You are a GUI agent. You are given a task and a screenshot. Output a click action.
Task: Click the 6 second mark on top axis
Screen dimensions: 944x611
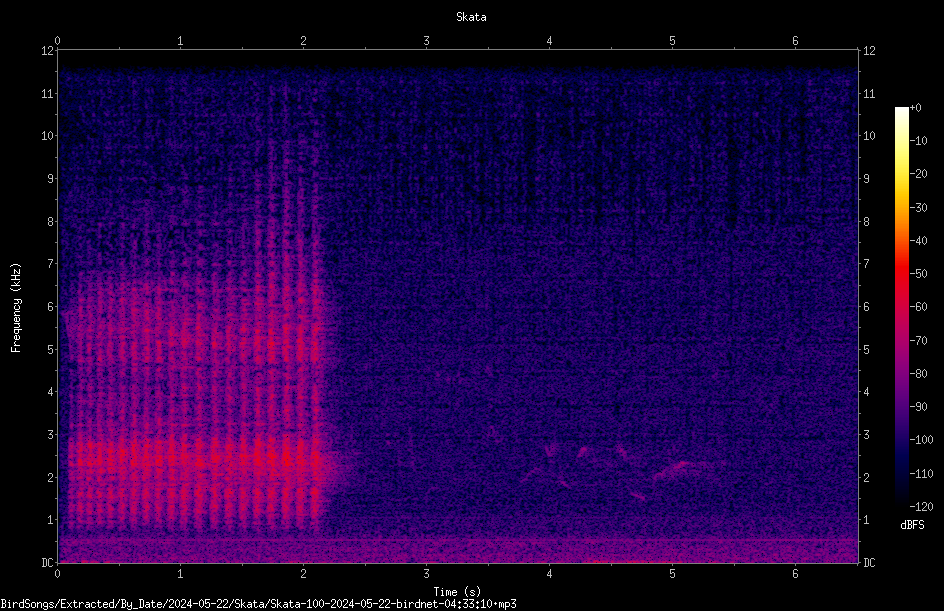coord(795,41)
